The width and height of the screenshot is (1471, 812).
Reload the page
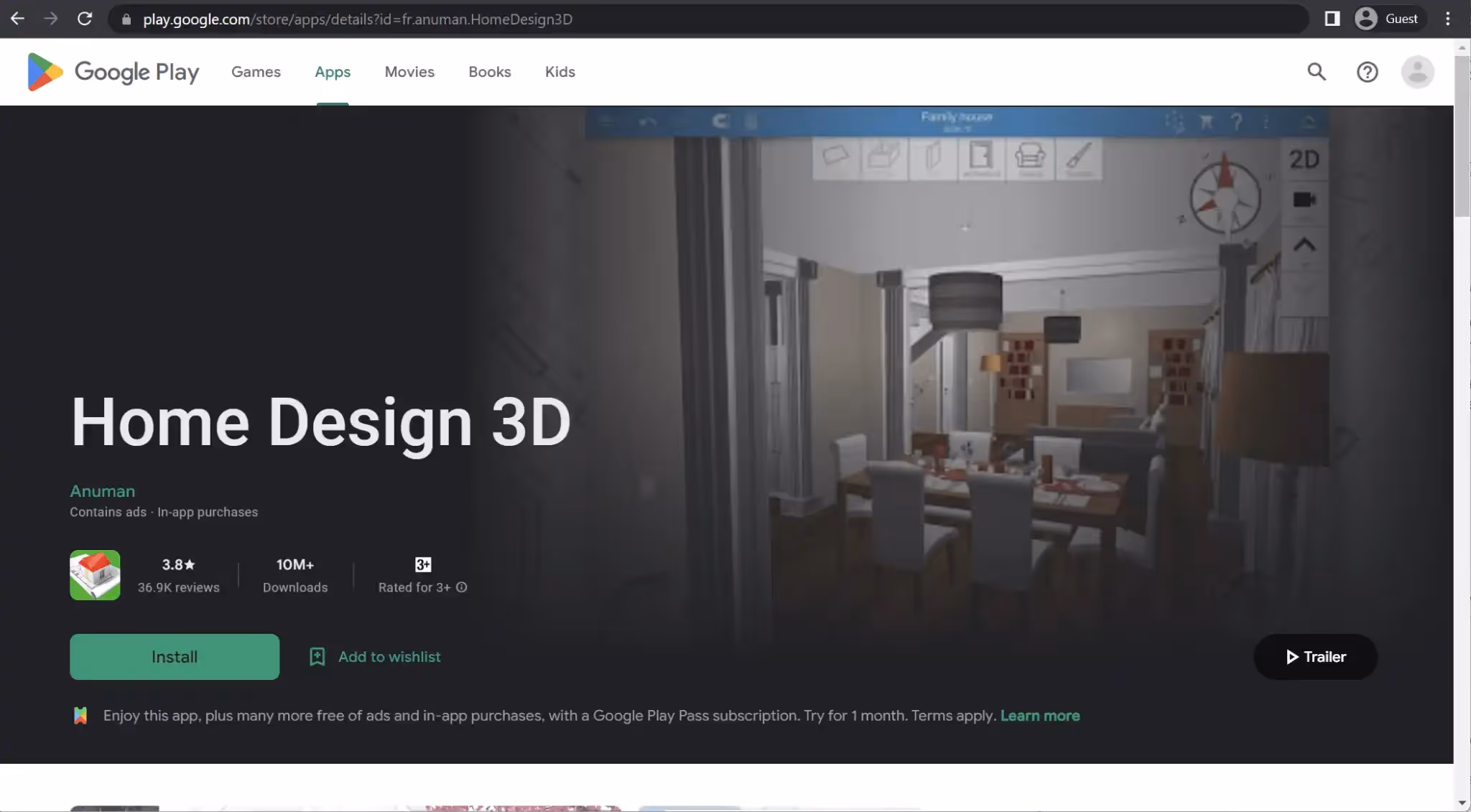click(x=85, y=19)
